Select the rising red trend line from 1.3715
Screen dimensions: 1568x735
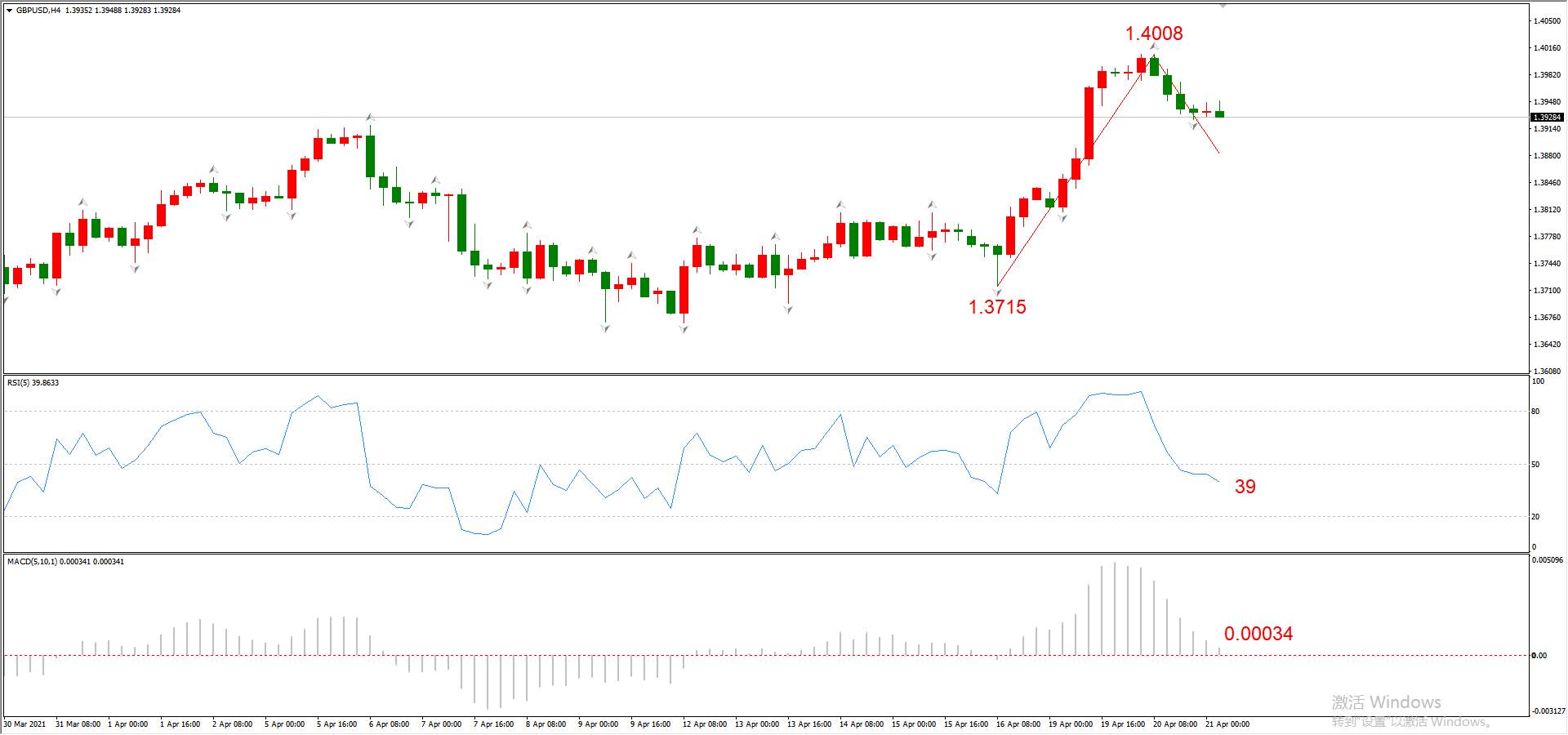(1070, 179)
